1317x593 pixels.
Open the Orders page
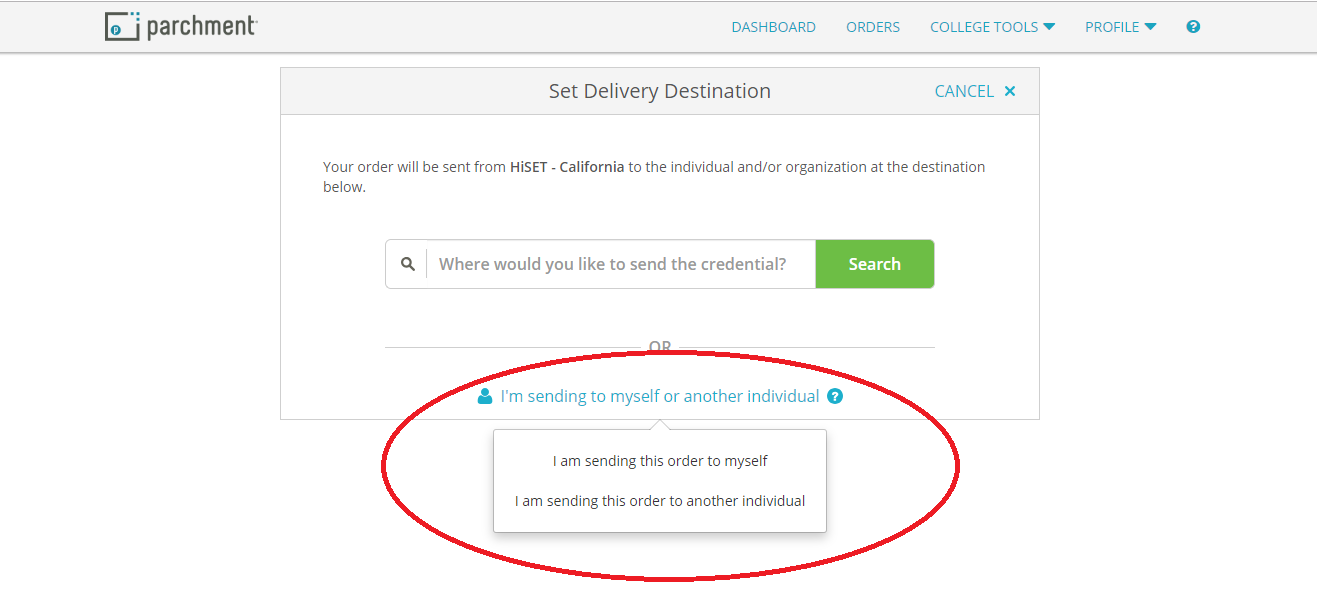[x=872, y=27]
